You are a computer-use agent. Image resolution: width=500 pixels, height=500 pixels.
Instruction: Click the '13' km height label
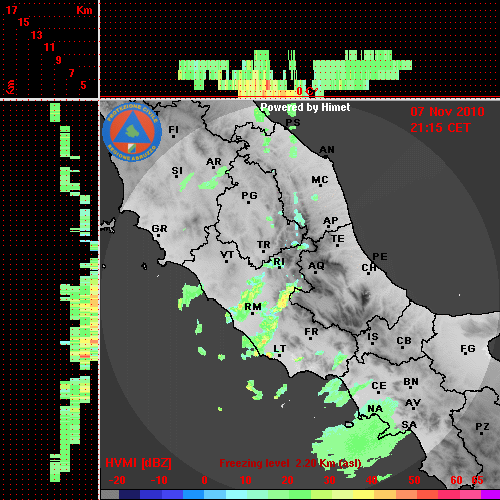pyautogui.click(x=37, y=35)
